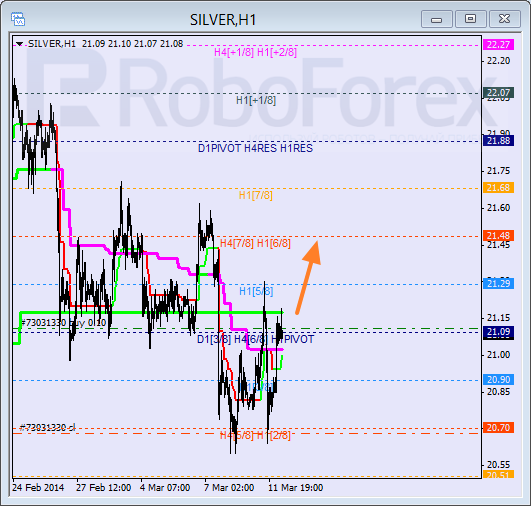Click the orange upward arrow on chart

[308, 277]
